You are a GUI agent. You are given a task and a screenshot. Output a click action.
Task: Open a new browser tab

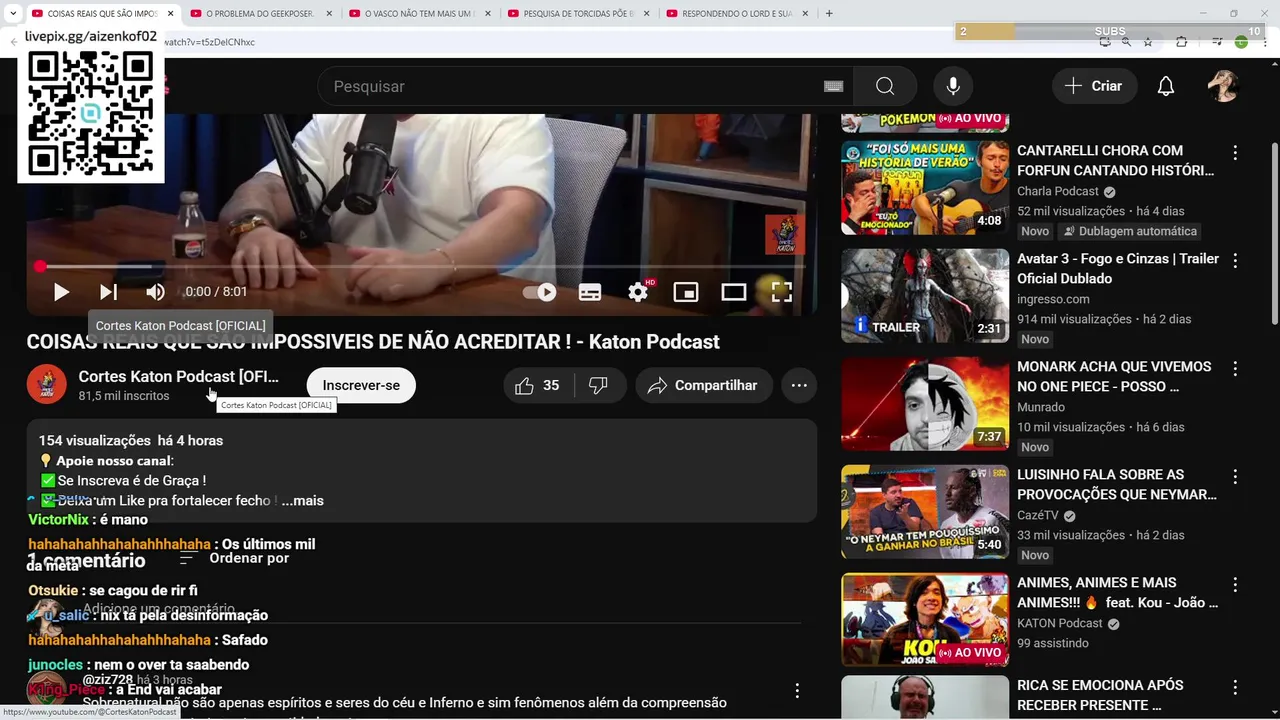coord(829,14)
